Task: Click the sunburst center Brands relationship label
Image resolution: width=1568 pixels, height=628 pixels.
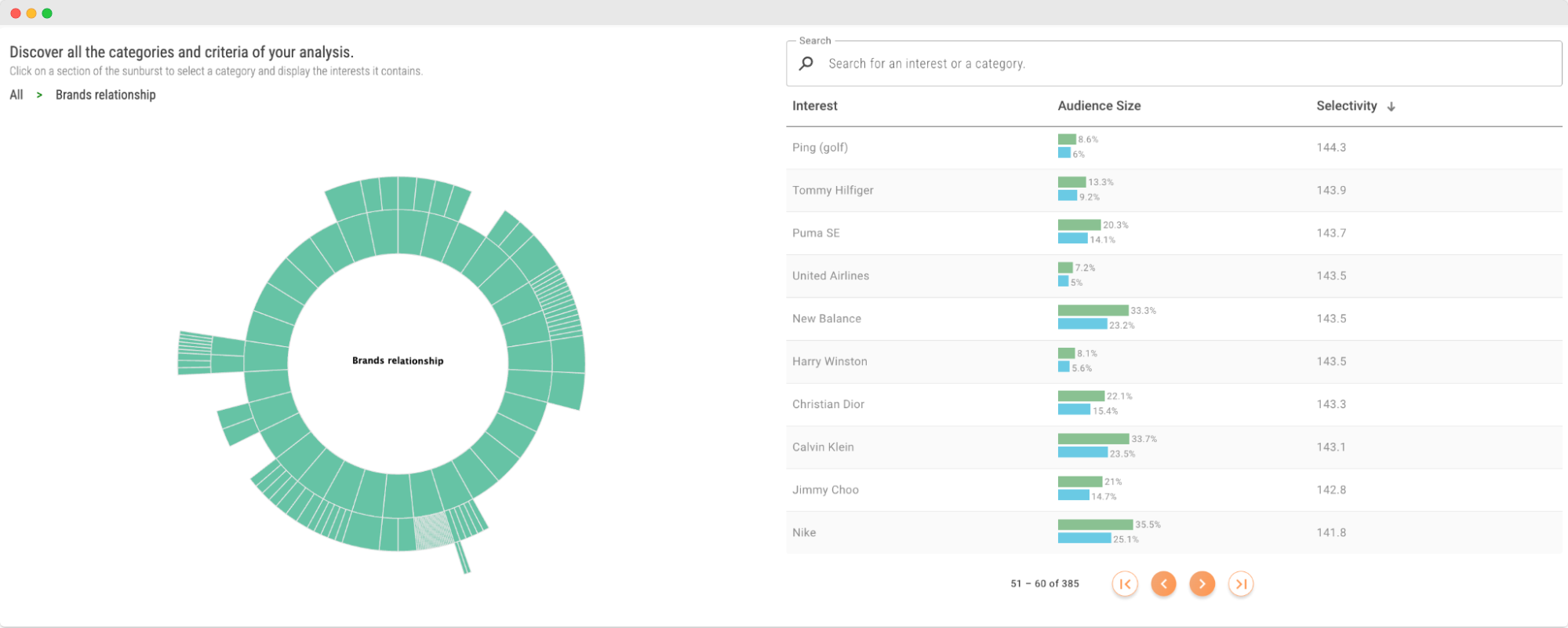Action: 398,361
